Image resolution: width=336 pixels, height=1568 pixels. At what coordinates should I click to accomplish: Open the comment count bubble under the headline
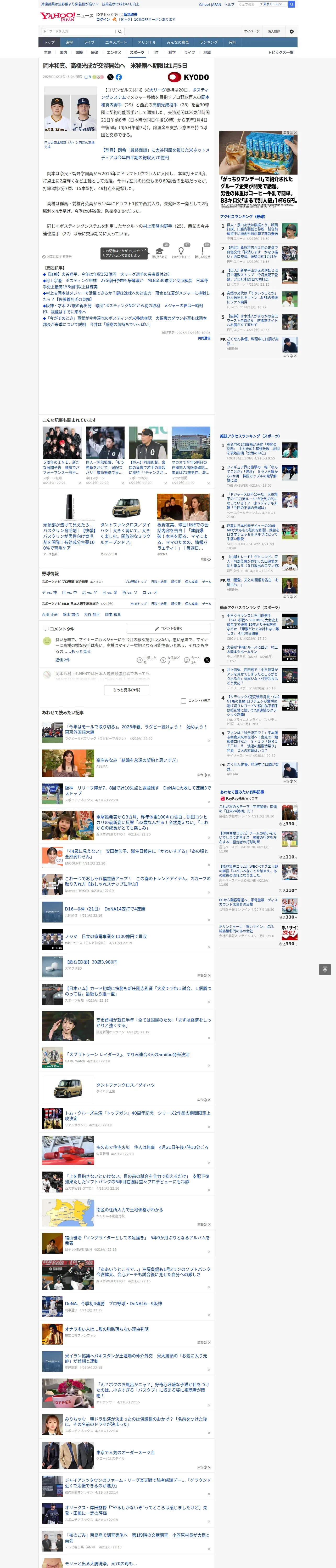click(88, 77)
